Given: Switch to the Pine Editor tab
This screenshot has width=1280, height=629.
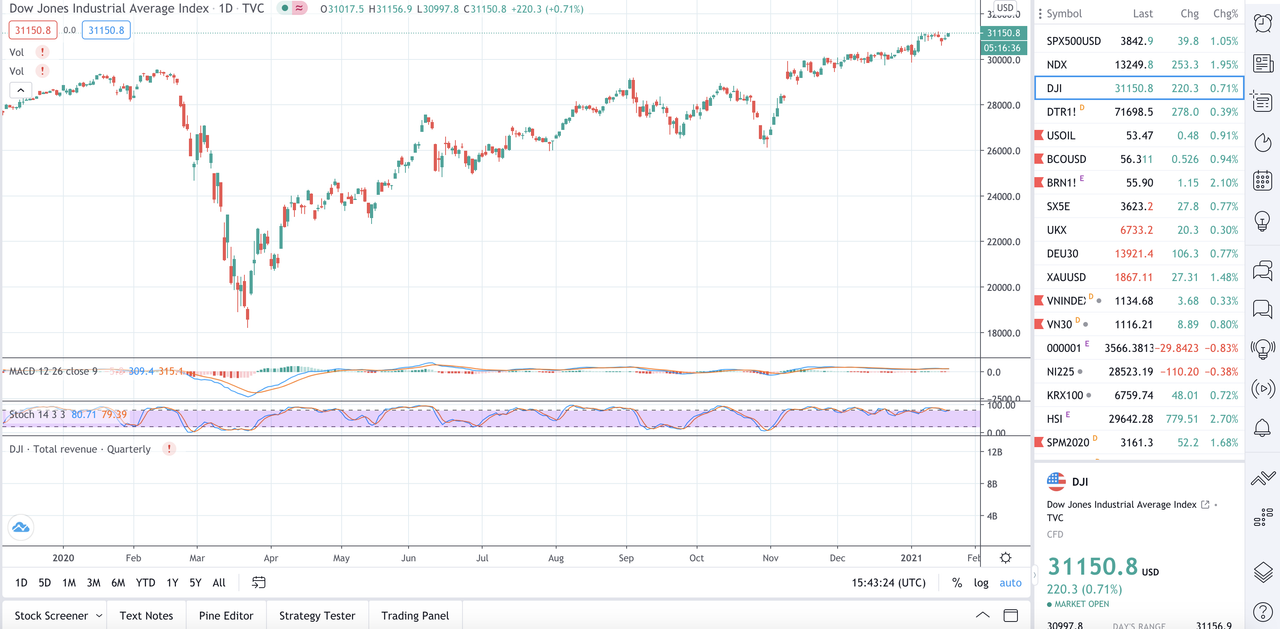Looking at the screenshot, I should (x=226, y=616).
